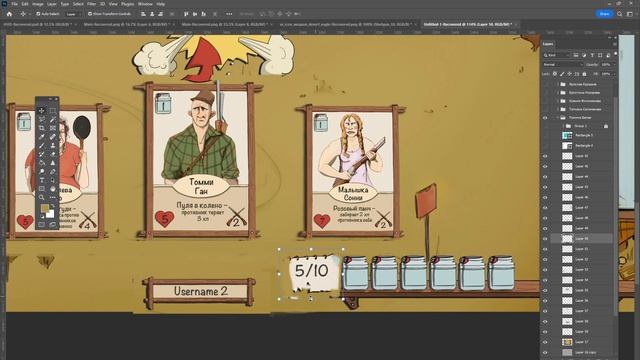Open the Image menu
This screenshot has width=640, height=360.
click(38, 4)
